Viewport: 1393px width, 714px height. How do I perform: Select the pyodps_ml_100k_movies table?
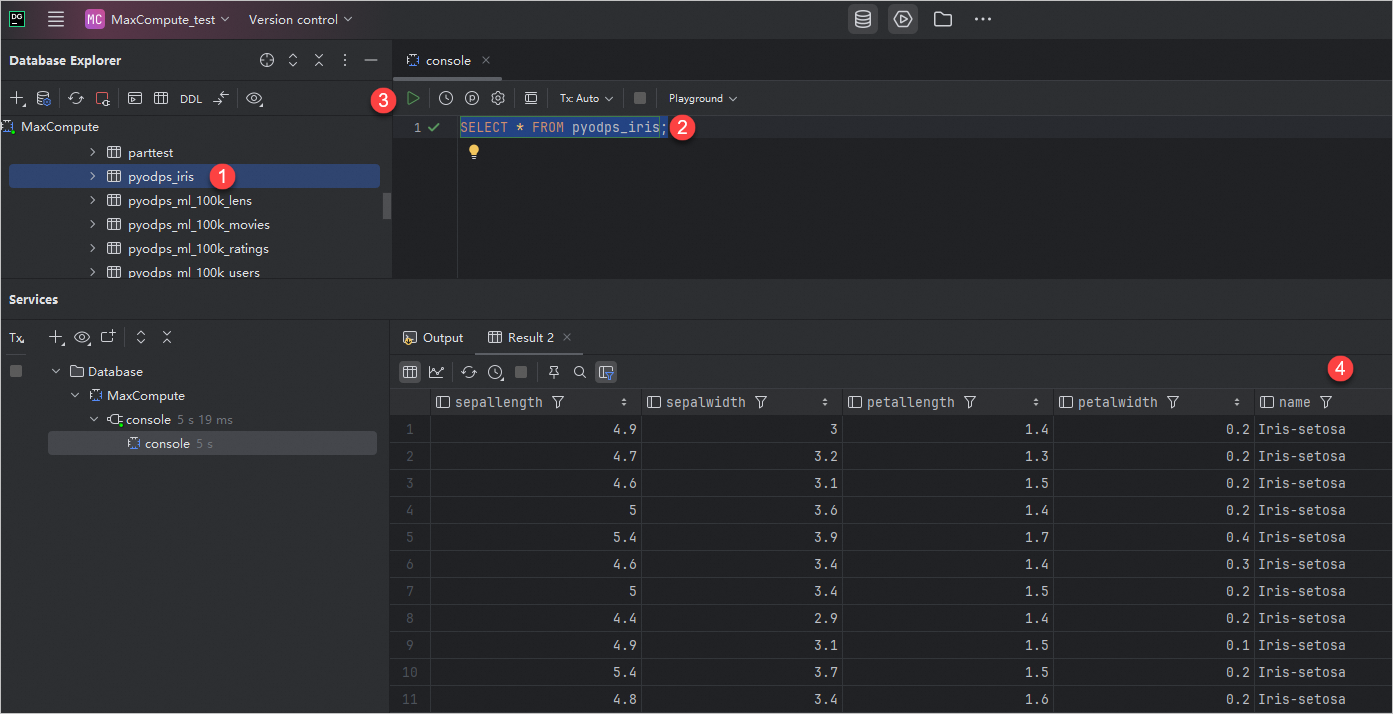click(199, 225)
